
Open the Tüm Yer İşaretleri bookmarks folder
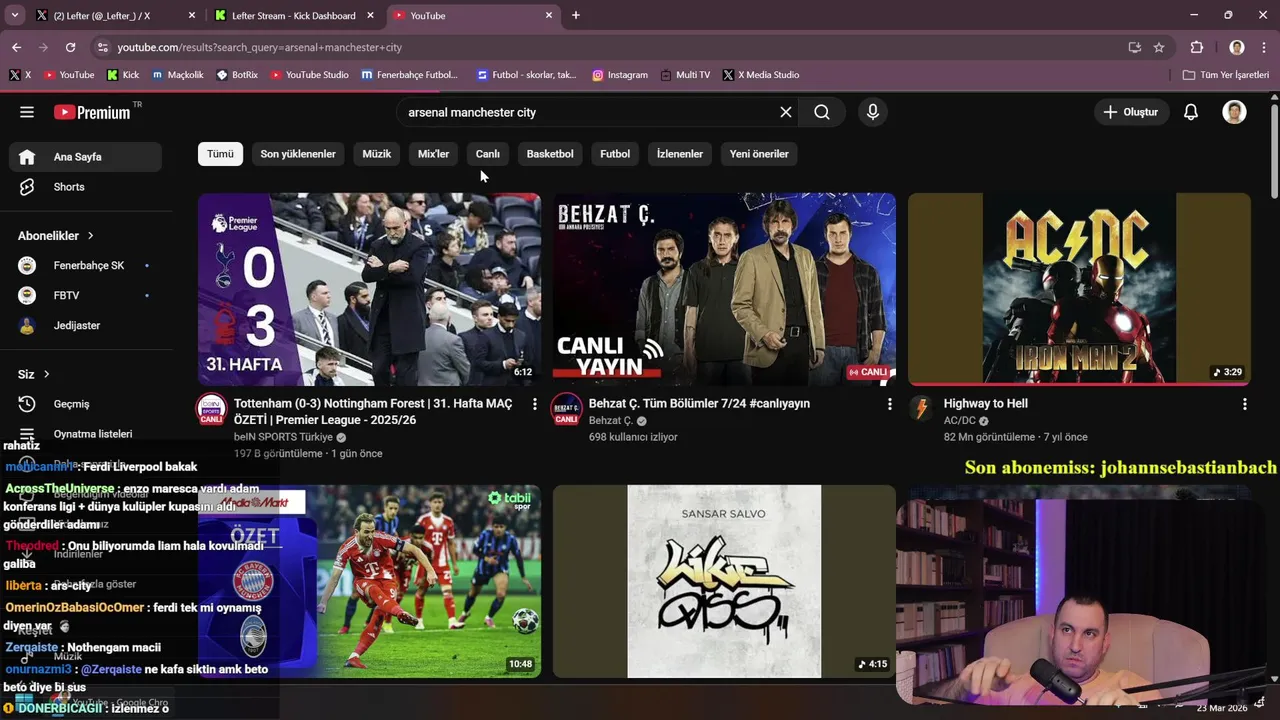tap(1225, 75)
